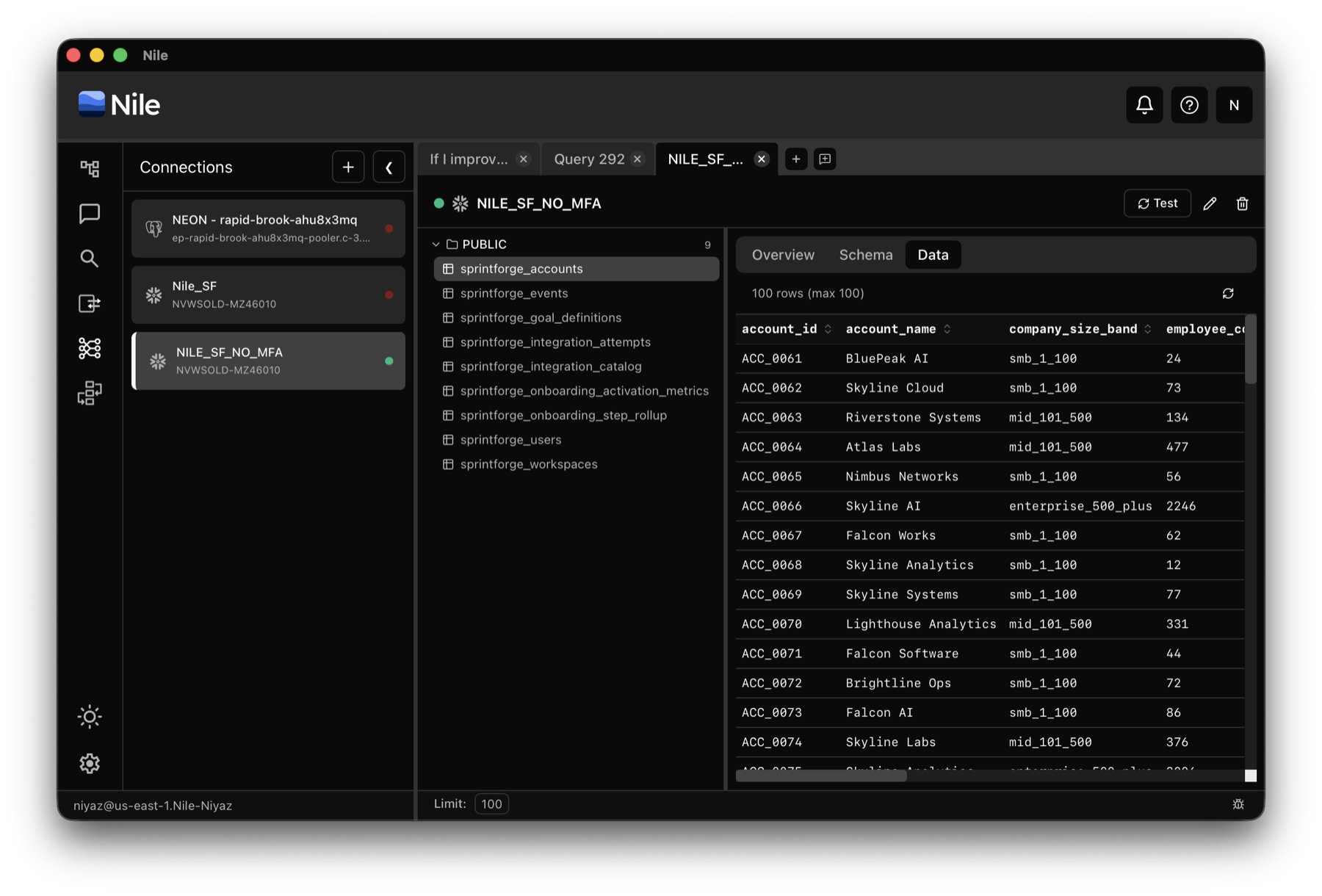The width and height of the screenshot is (1322, 896).
Task: Open the search sidebar icon
Action: pyautogui.click(x=90, y=258)
